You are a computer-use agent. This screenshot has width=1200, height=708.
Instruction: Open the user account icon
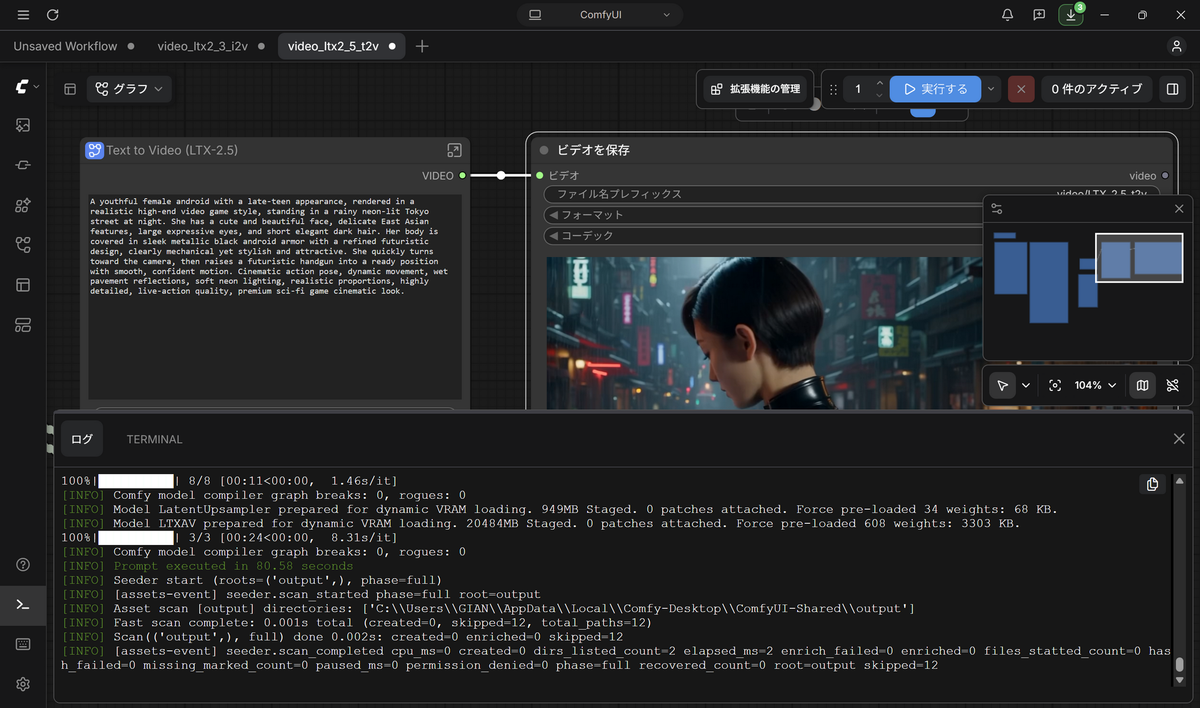(x=1176, y=46)
